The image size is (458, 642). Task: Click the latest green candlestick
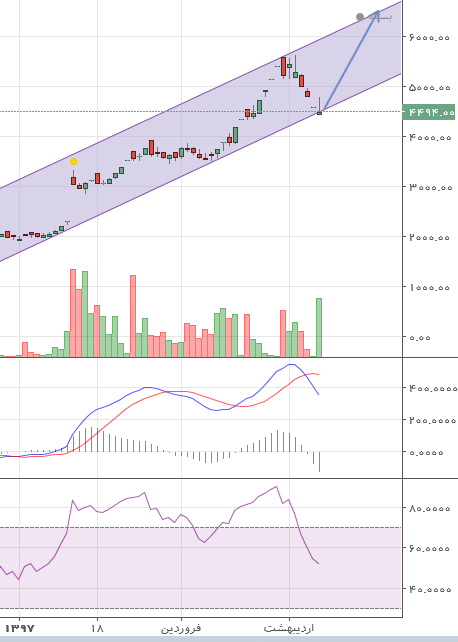pyautogui.click(x=320, y=113)
